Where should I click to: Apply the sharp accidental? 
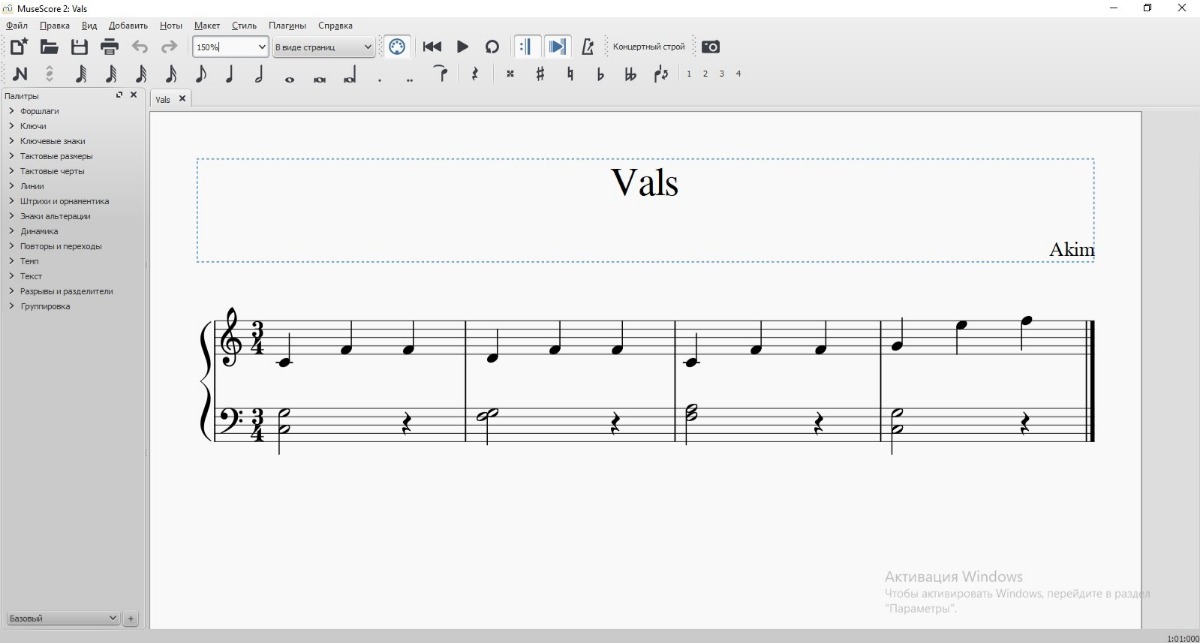click(x=540, y=74)
